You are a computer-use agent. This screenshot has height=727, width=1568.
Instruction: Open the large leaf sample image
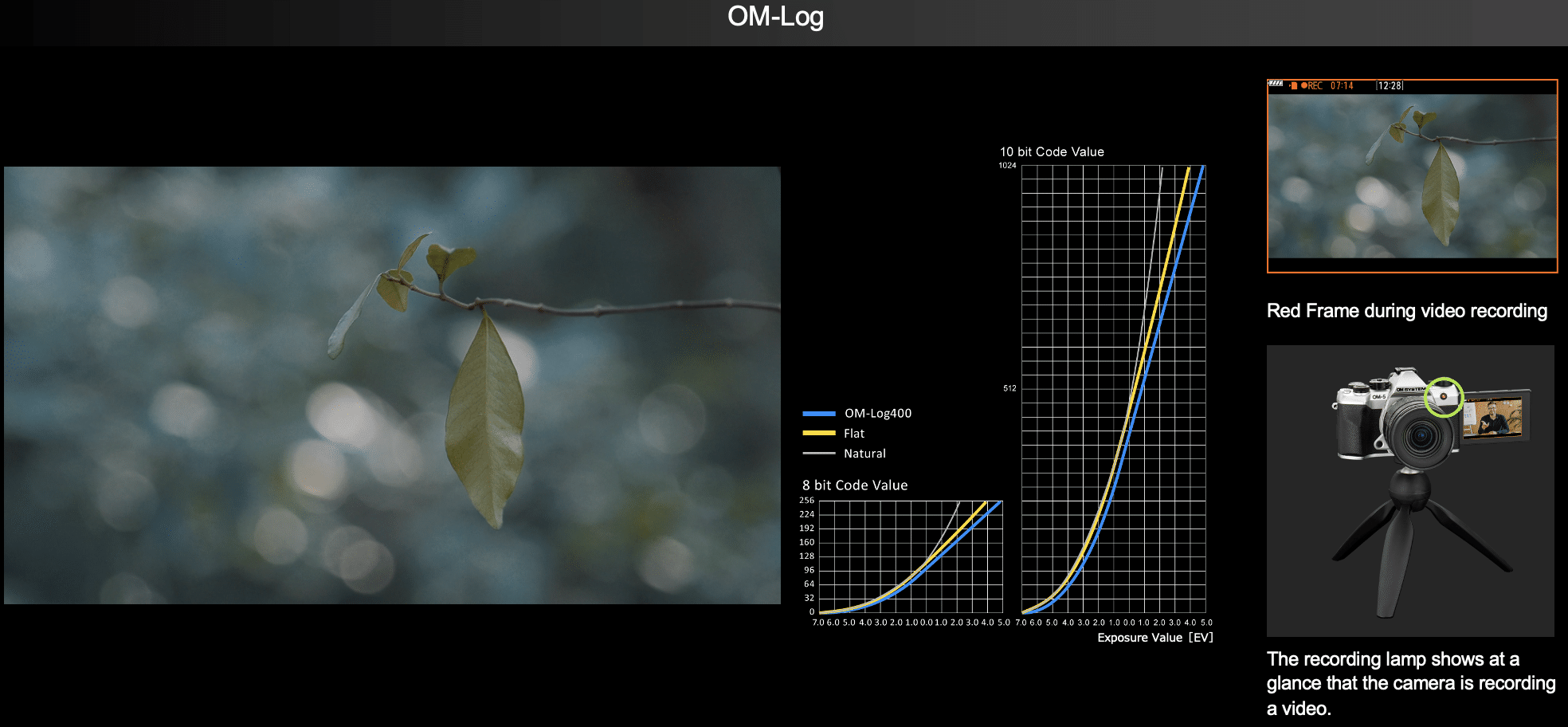392,385
